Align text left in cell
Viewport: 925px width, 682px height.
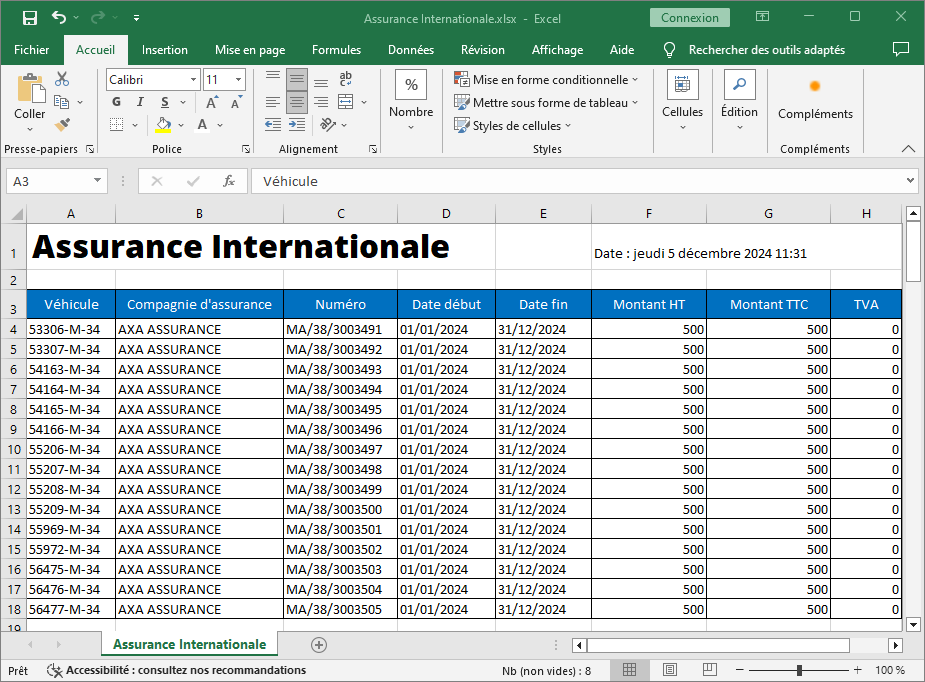coord(273,102)
